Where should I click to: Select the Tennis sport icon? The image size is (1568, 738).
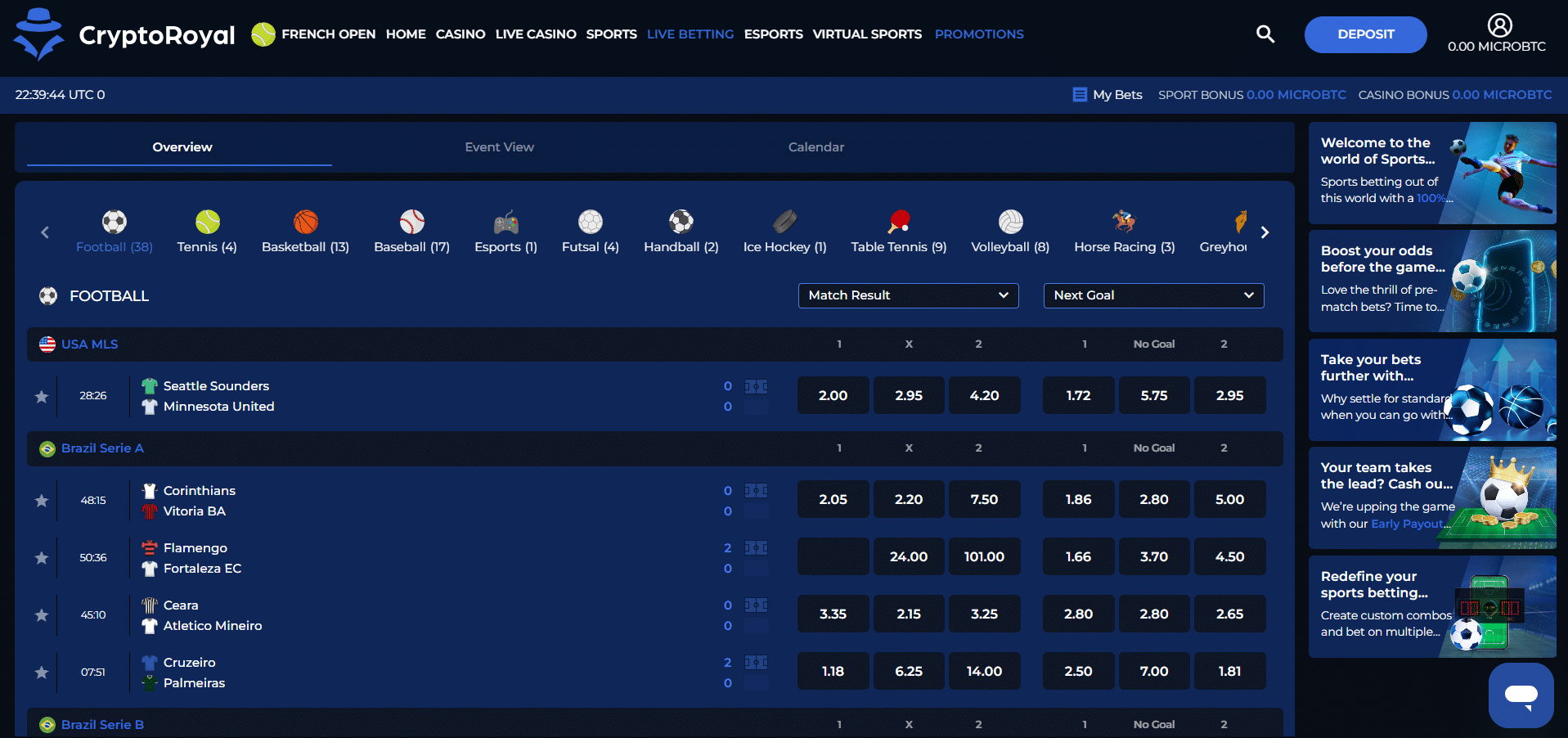coord(208,222)
